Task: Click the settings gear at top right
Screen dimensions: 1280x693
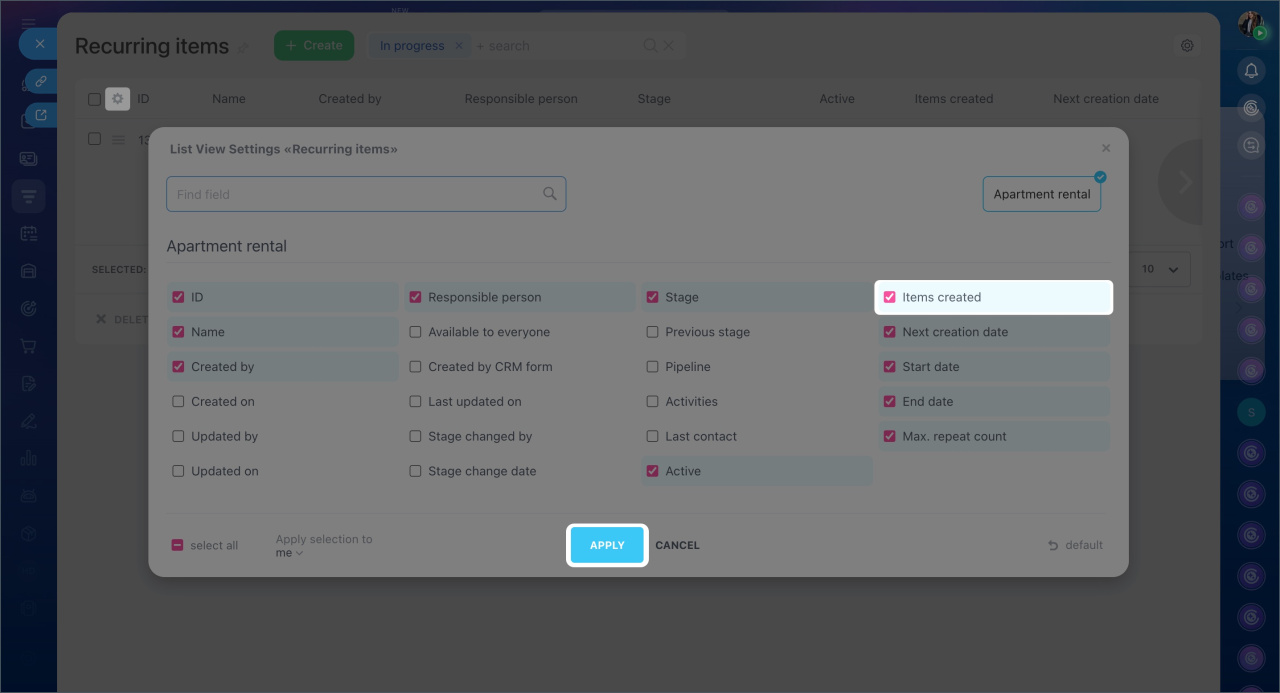Action: click(1187, 46)
